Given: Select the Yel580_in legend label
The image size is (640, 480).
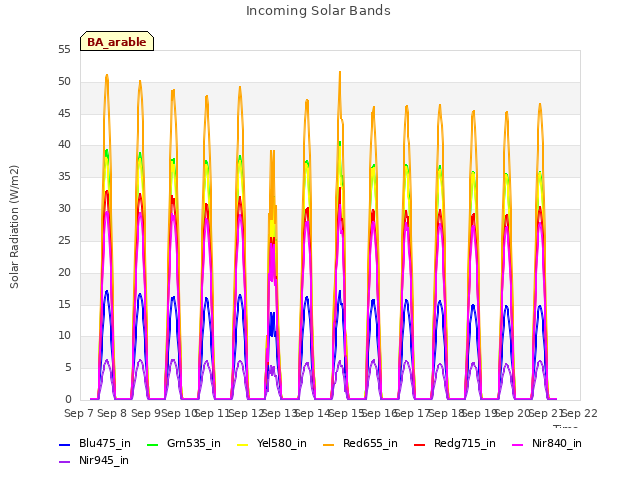Looking at the screenshot, I should tap(282, 444).
